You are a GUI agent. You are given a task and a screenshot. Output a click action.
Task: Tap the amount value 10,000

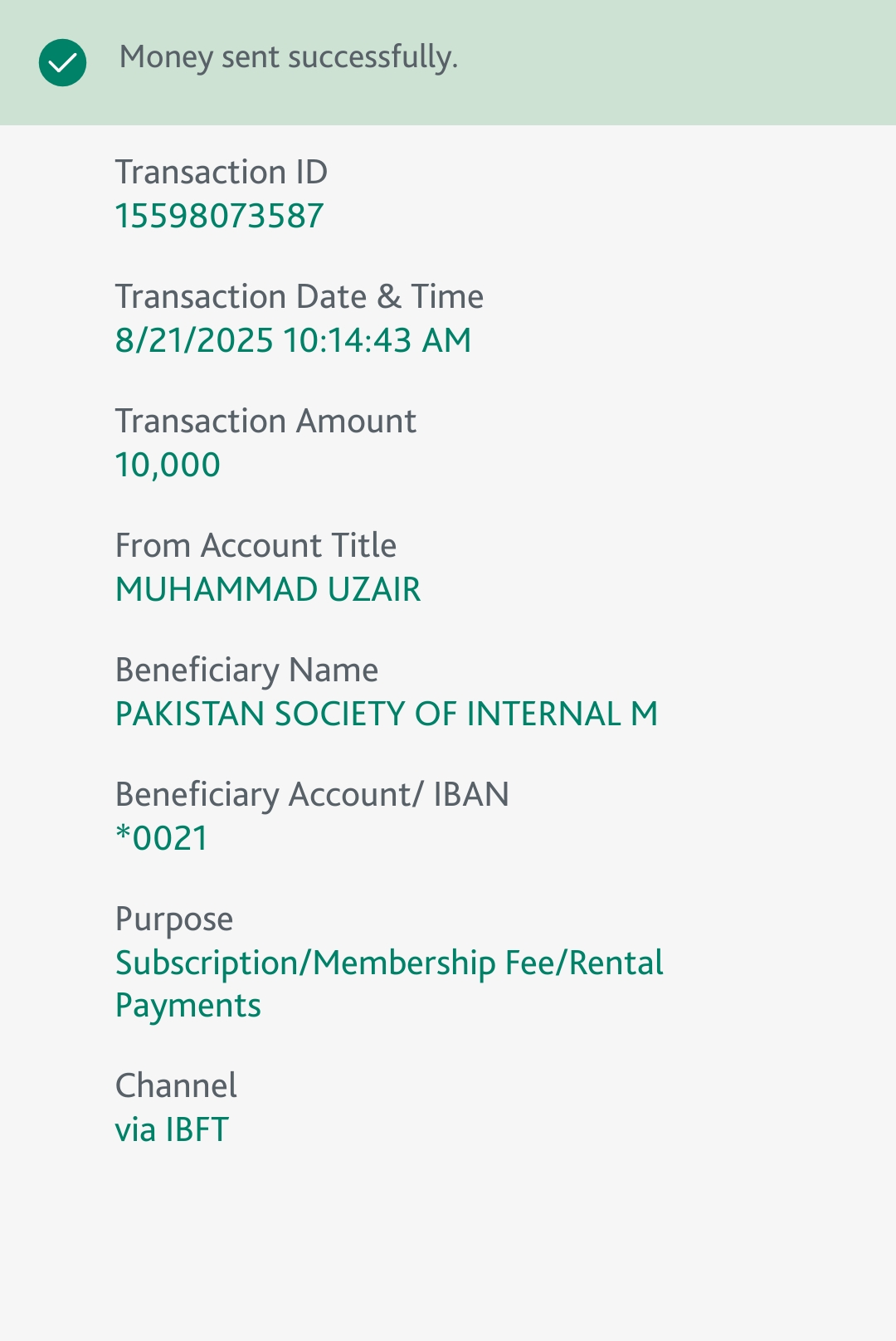pos(168,466)
